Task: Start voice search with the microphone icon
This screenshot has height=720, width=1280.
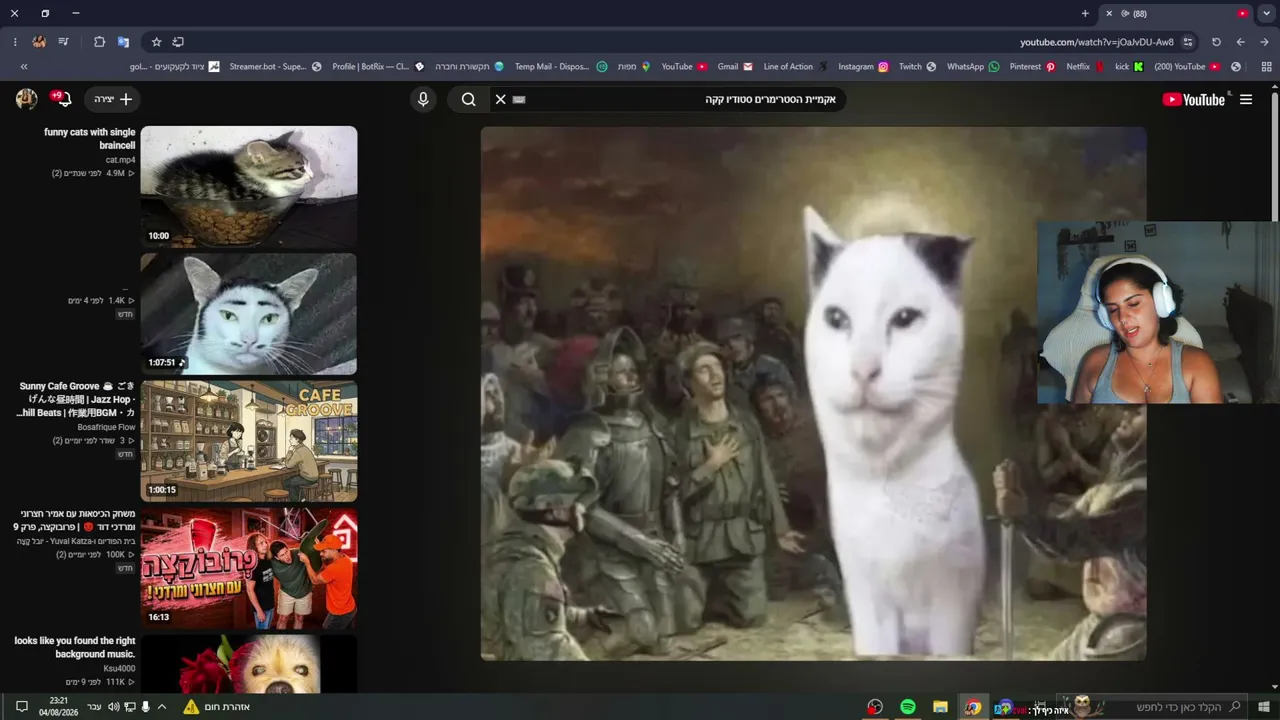Action: tap(423, 99)
